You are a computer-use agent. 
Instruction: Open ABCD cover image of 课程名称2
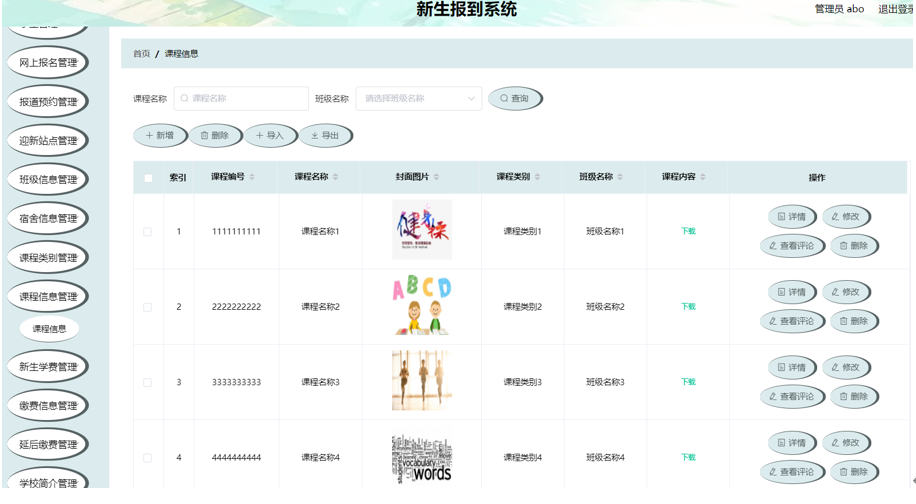click(x=422, y=305)
